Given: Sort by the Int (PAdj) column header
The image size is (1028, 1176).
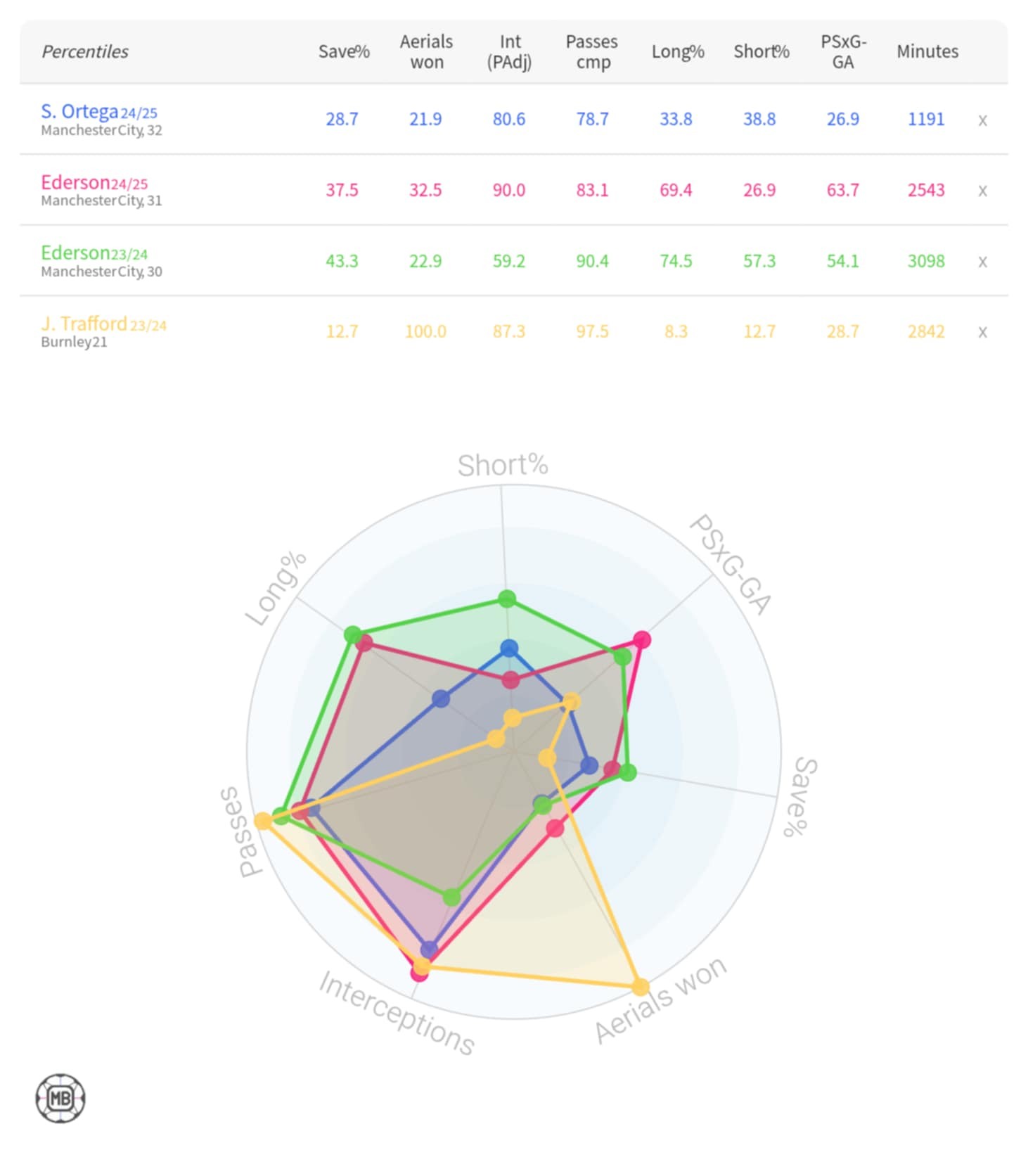Looking at the screenshot, I should [x=509, y=51].
